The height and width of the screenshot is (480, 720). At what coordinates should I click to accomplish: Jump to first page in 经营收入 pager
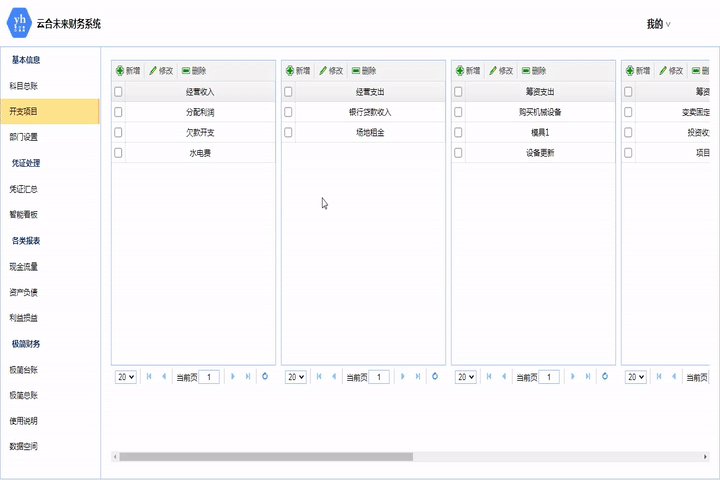click(x=149, y=377)
